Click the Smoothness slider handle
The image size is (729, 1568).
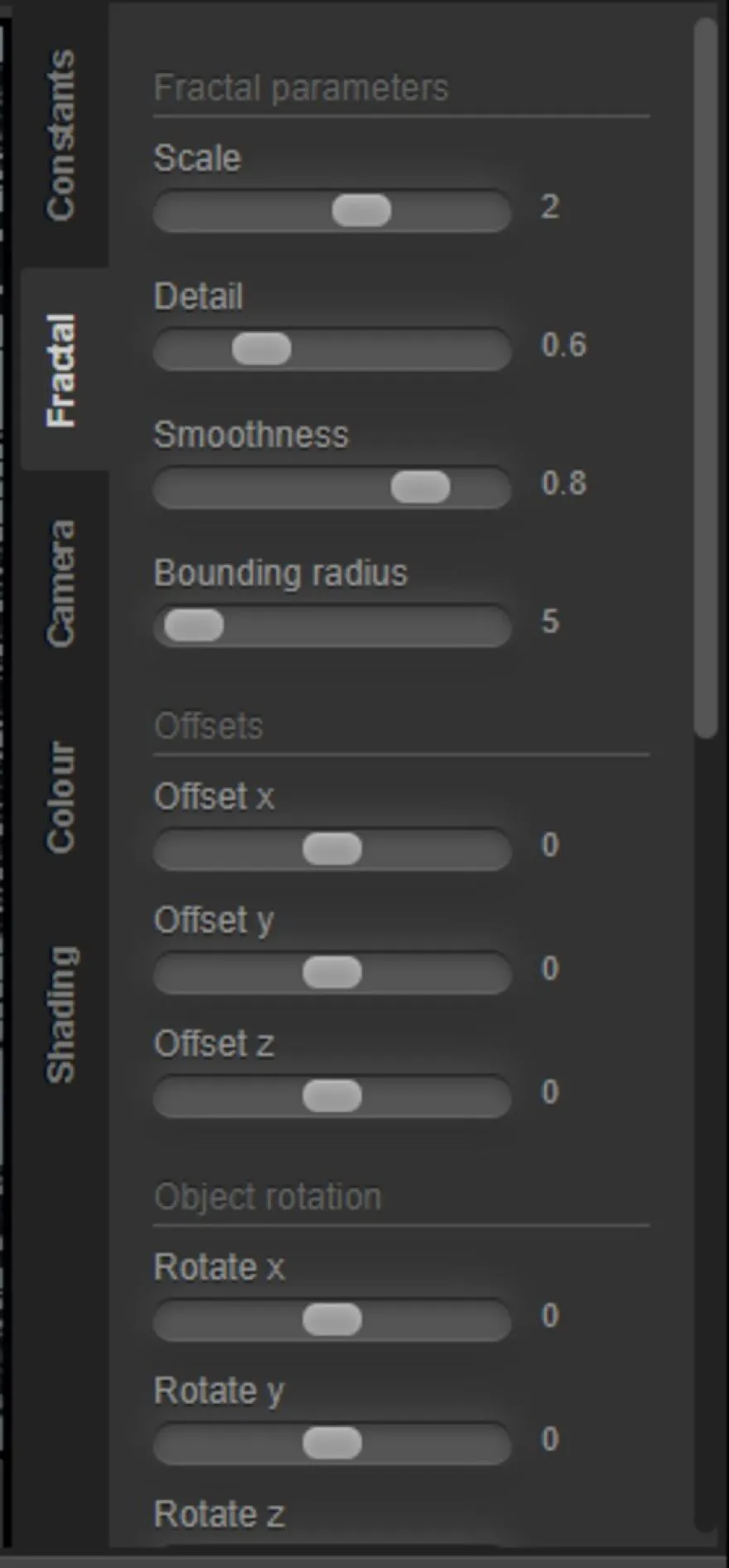pos(421,487)
